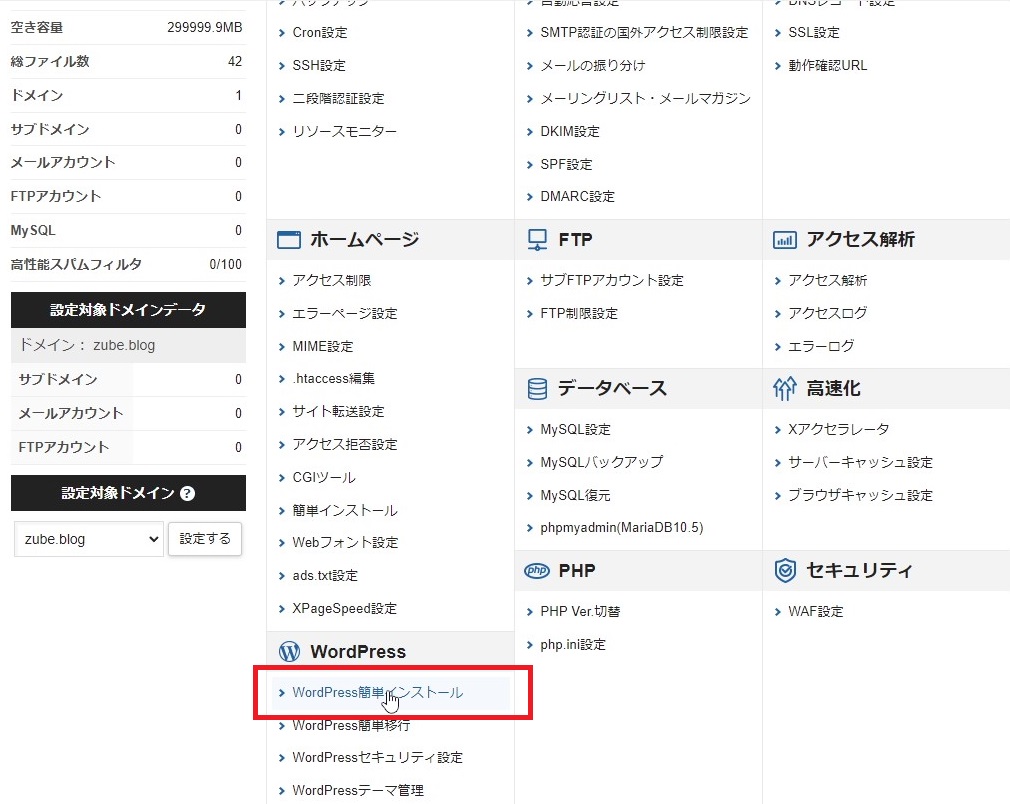Click the 設定する button
The height and width of the screenshot is (804, 1010).
point(205,539)
